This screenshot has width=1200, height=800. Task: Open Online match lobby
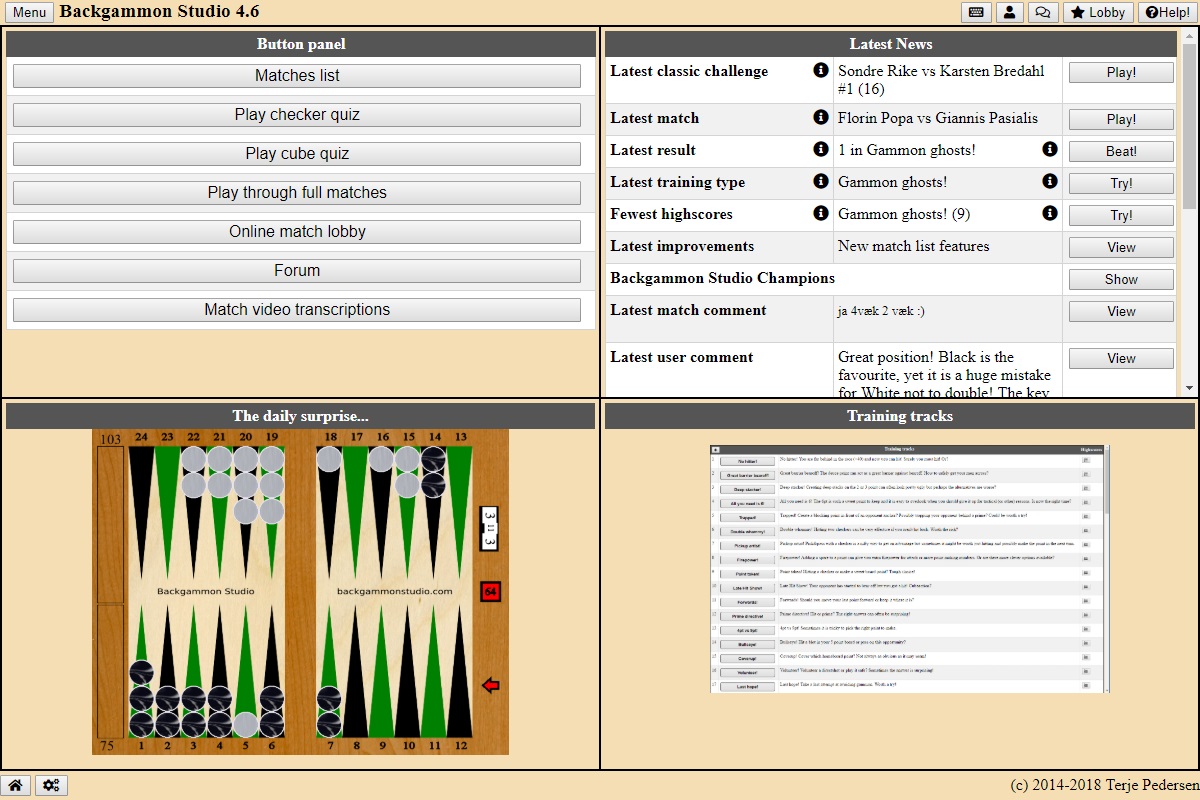(x=297, y=232)
